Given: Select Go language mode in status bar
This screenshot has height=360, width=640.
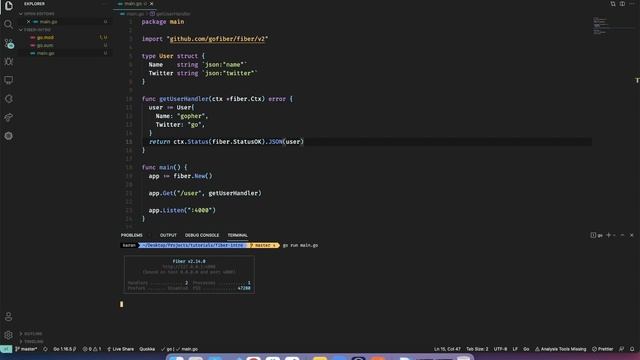Looking at the screenshot, I should (x=526, y=349).
